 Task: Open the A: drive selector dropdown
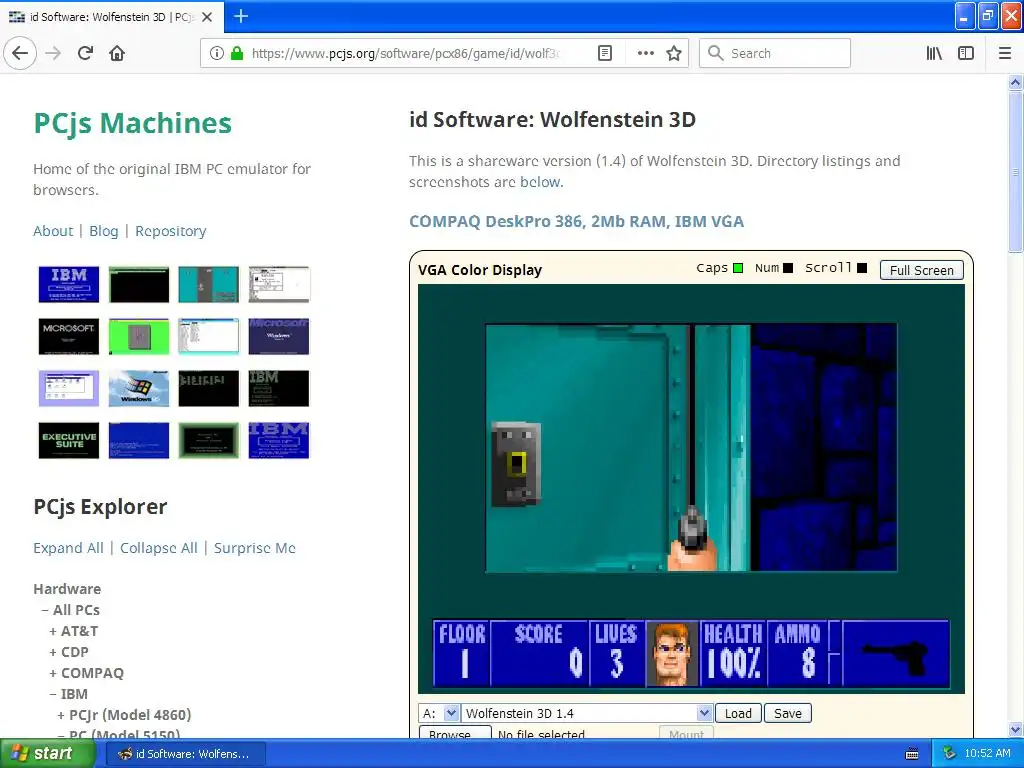[x=439, y=713]
